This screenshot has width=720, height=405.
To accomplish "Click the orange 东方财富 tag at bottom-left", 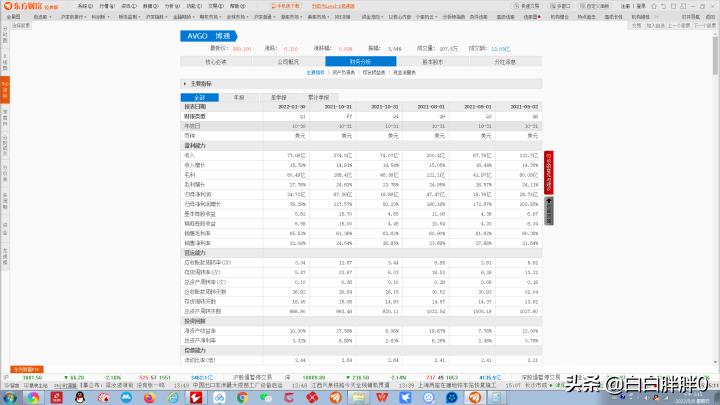I will [27, 369].
